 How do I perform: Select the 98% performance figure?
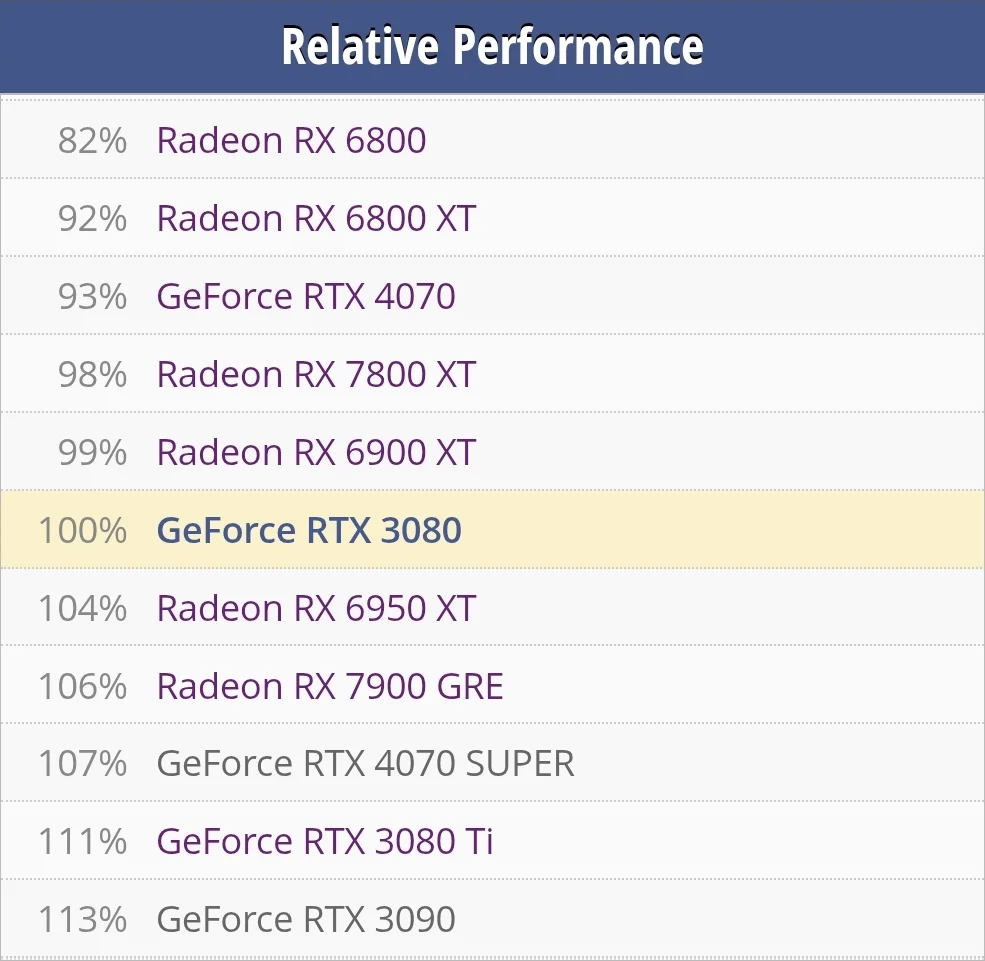(x=92, y=375)
